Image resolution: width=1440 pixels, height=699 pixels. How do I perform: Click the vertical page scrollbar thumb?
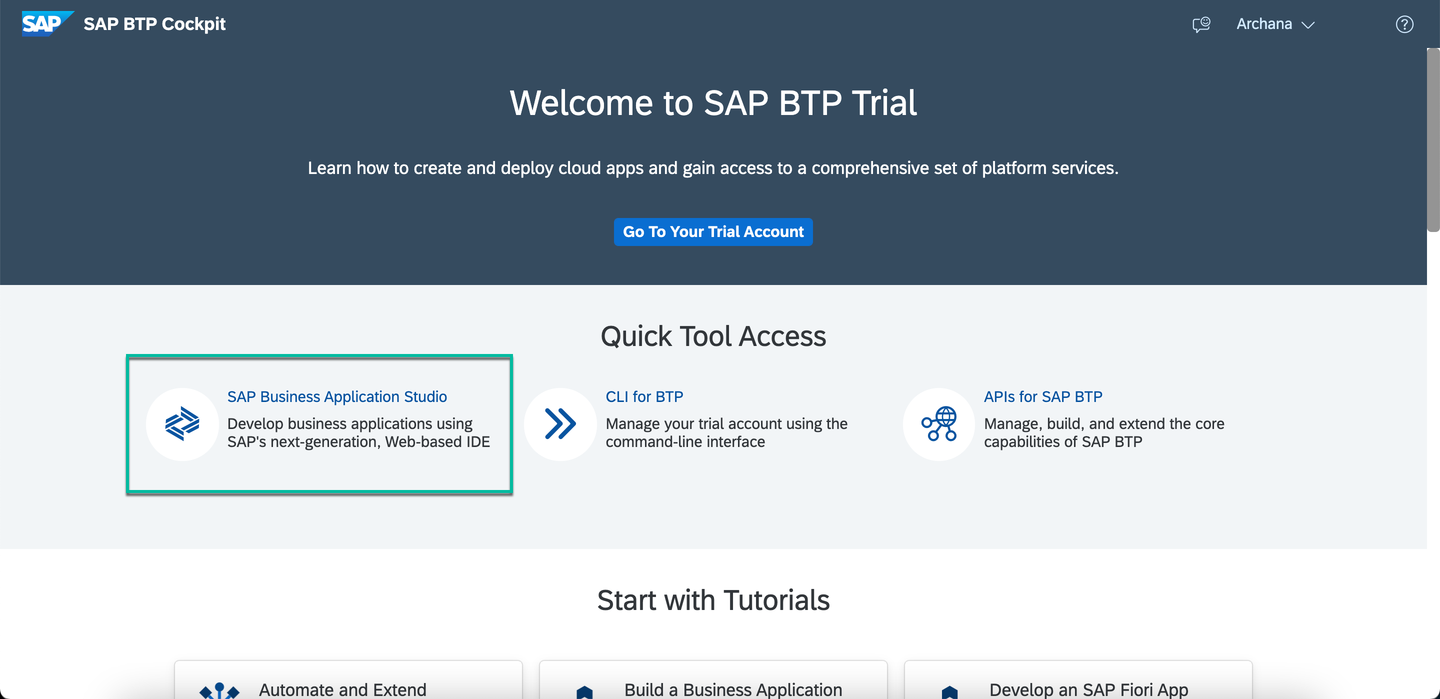[x=1433, y=140]
